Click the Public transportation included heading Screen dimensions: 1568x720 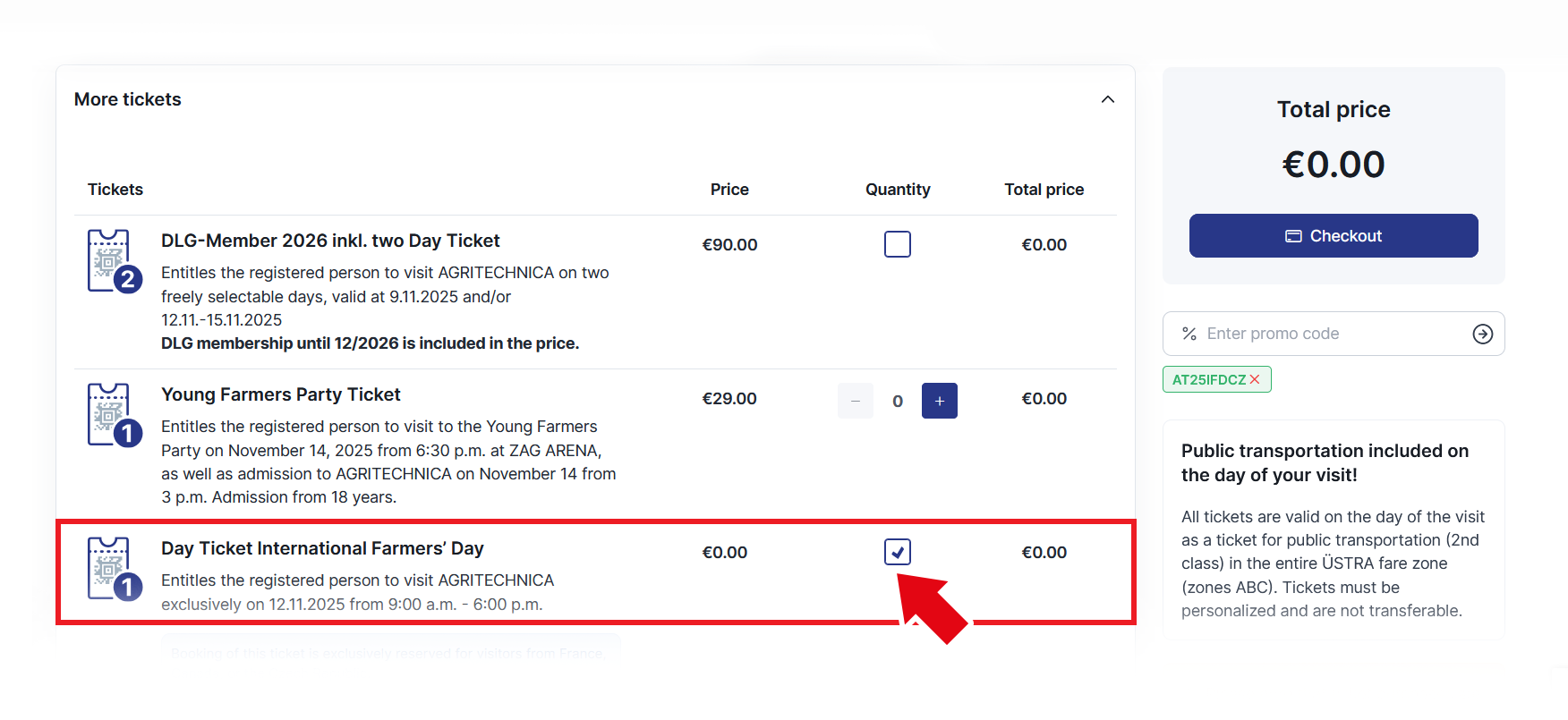1324,462
